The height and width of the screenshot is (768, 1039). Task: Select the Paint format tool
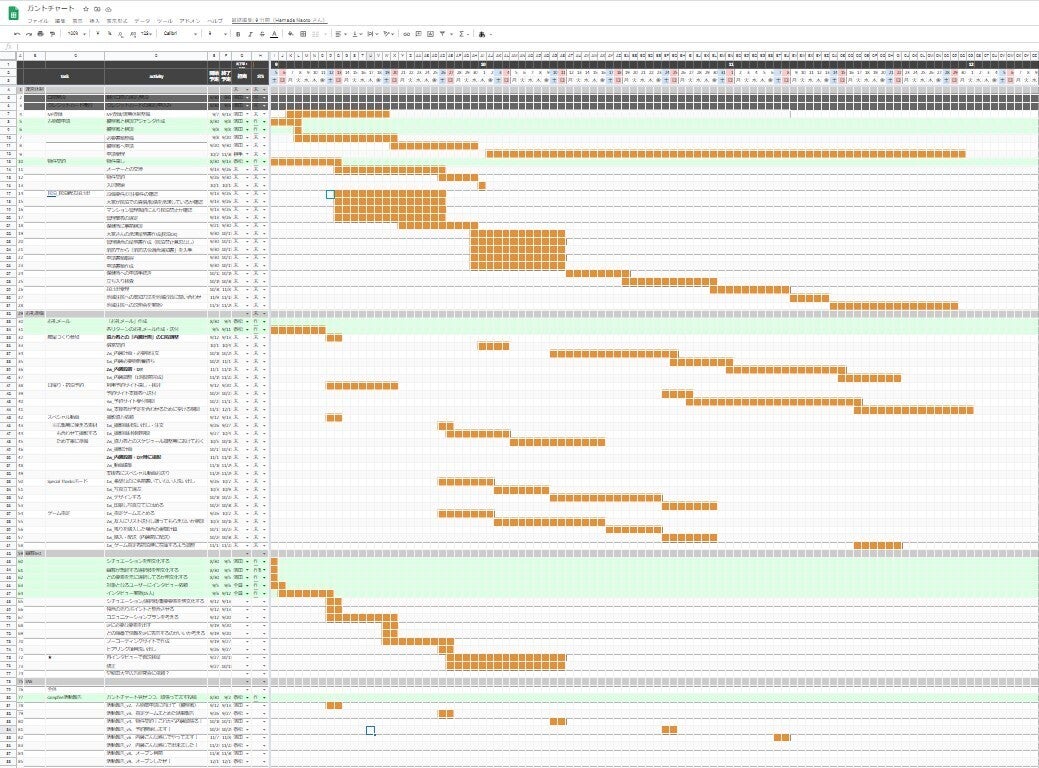(x=53, y=33)
